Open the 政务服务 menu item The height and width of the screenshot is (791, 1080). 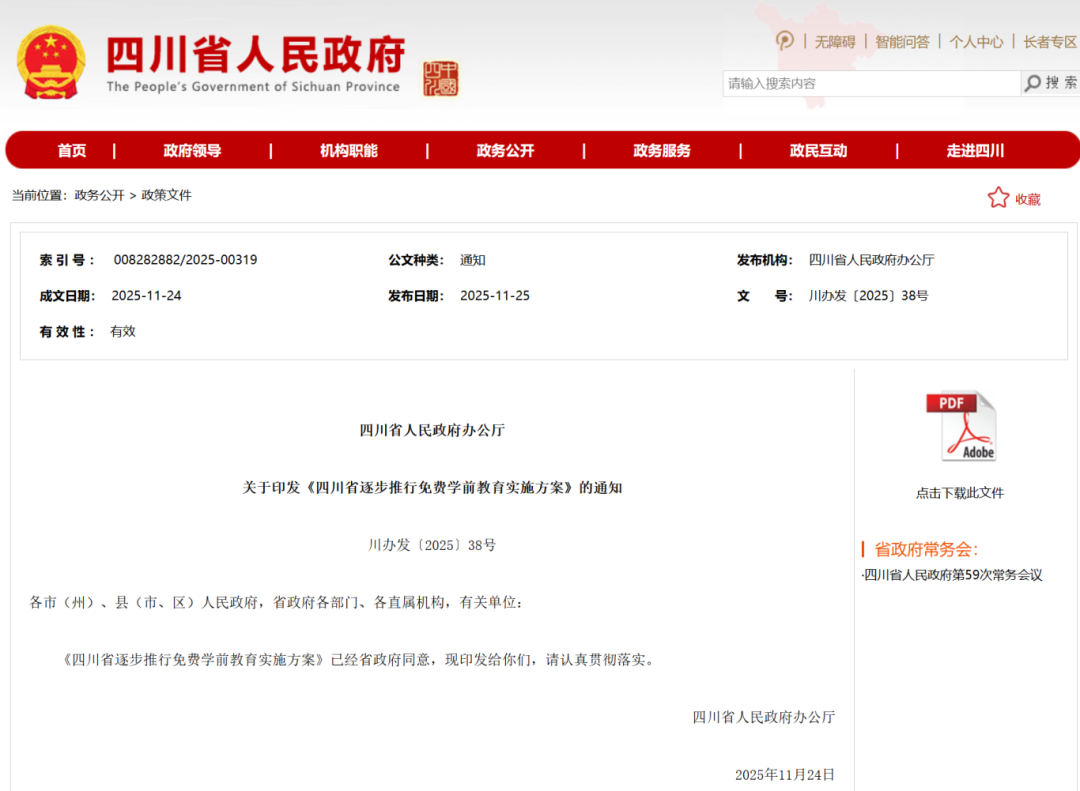pos(662,151)
